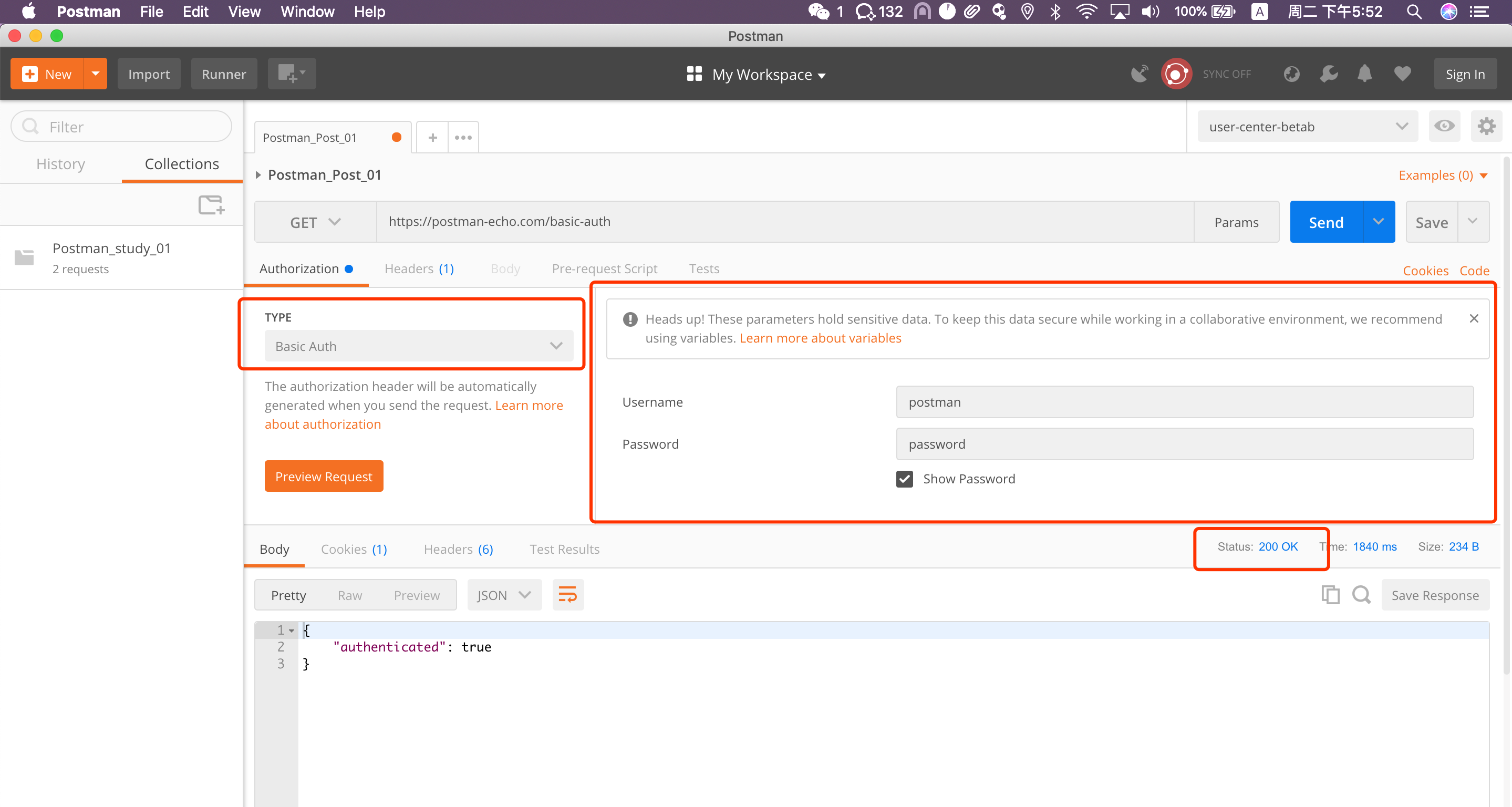Click the interceptor satellite icon
The width and height of the screenshot is (1512, 807).
1140,74
